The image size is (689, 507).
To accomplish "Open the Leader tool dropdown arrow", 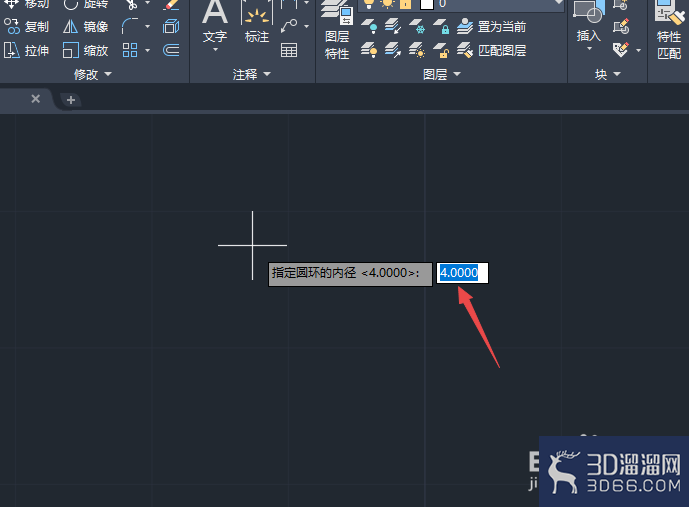I will coord(306,26).
